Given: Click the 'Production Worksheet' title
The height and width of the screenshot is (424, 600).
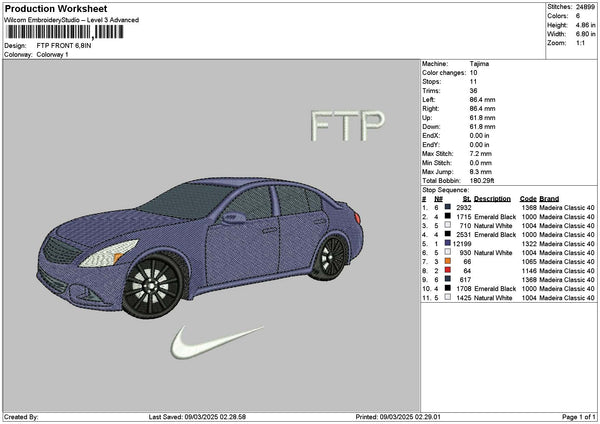Looking at the screenshot, I should point(56,9).
